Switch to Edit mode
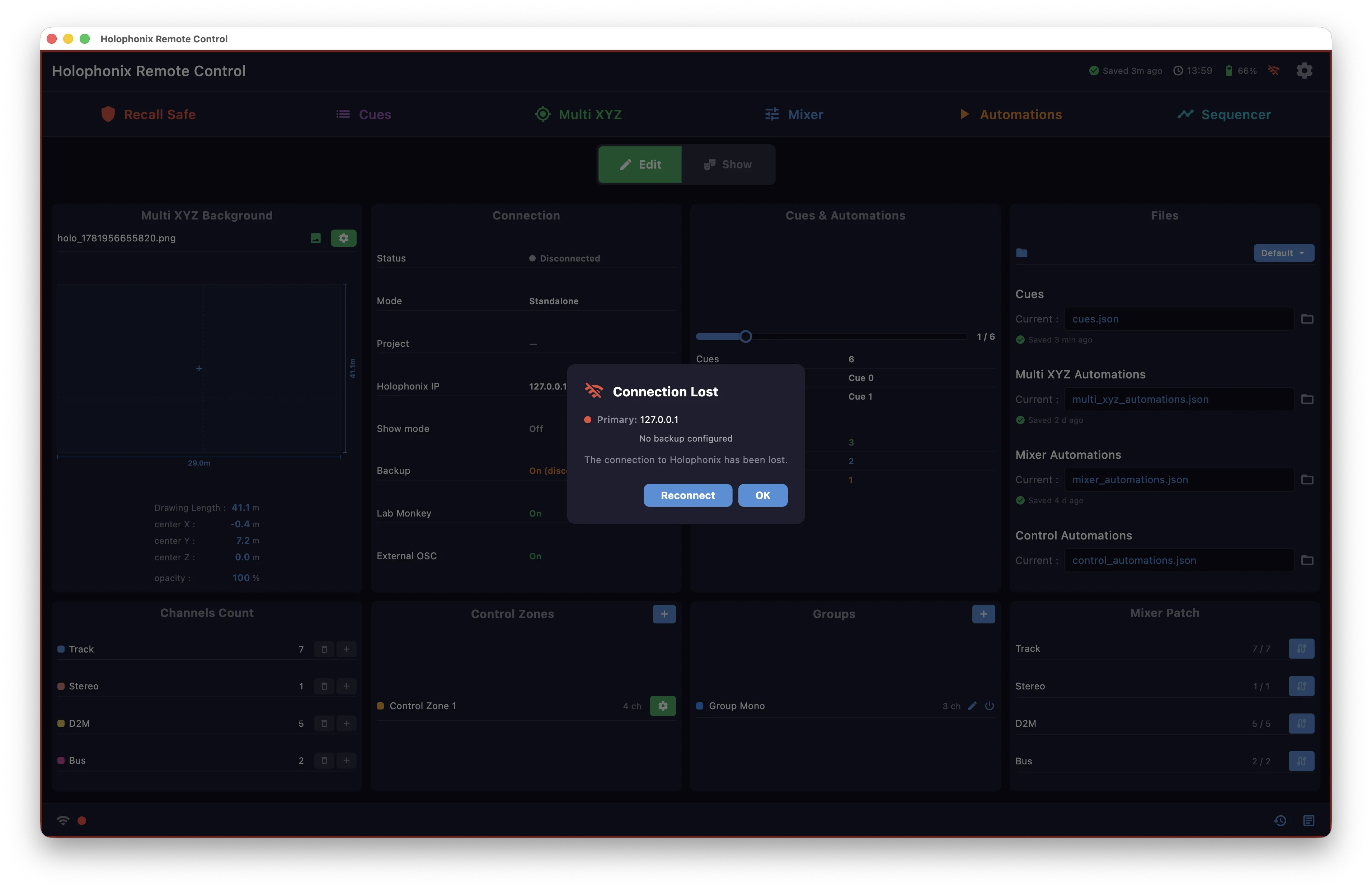 point(640,165)
